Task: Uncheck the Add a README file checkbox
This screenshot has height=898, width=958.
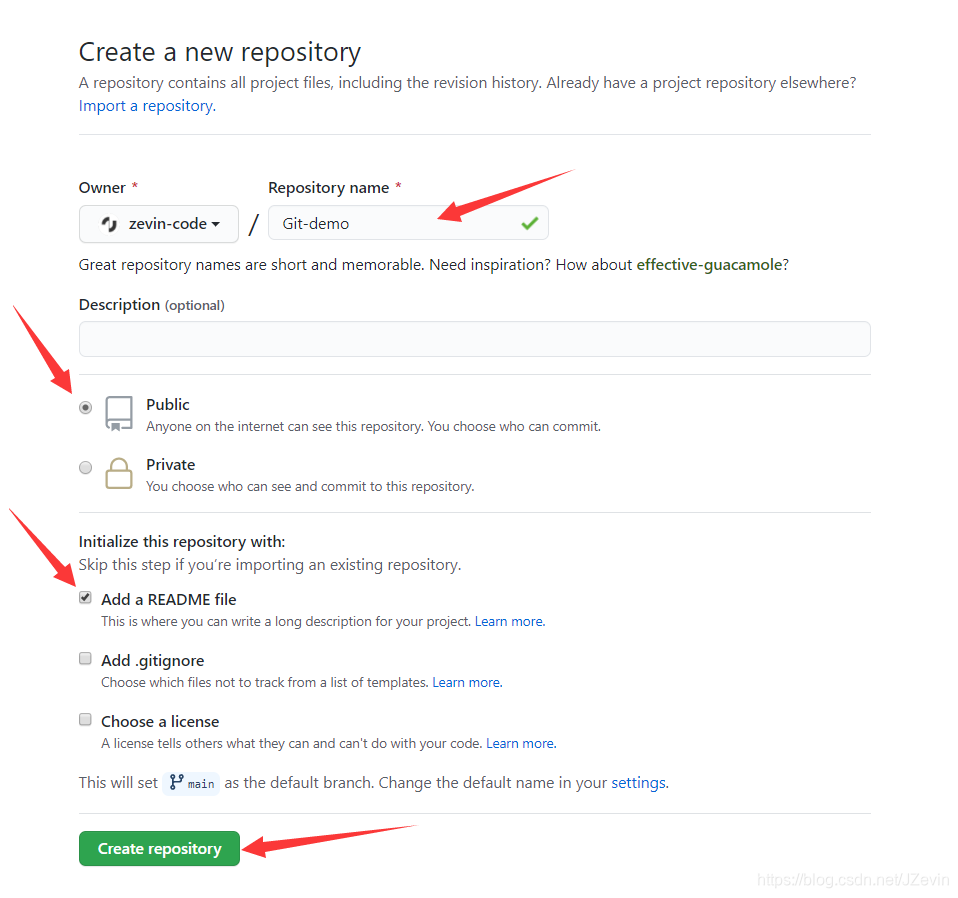Action: click(x=86, y=597)
